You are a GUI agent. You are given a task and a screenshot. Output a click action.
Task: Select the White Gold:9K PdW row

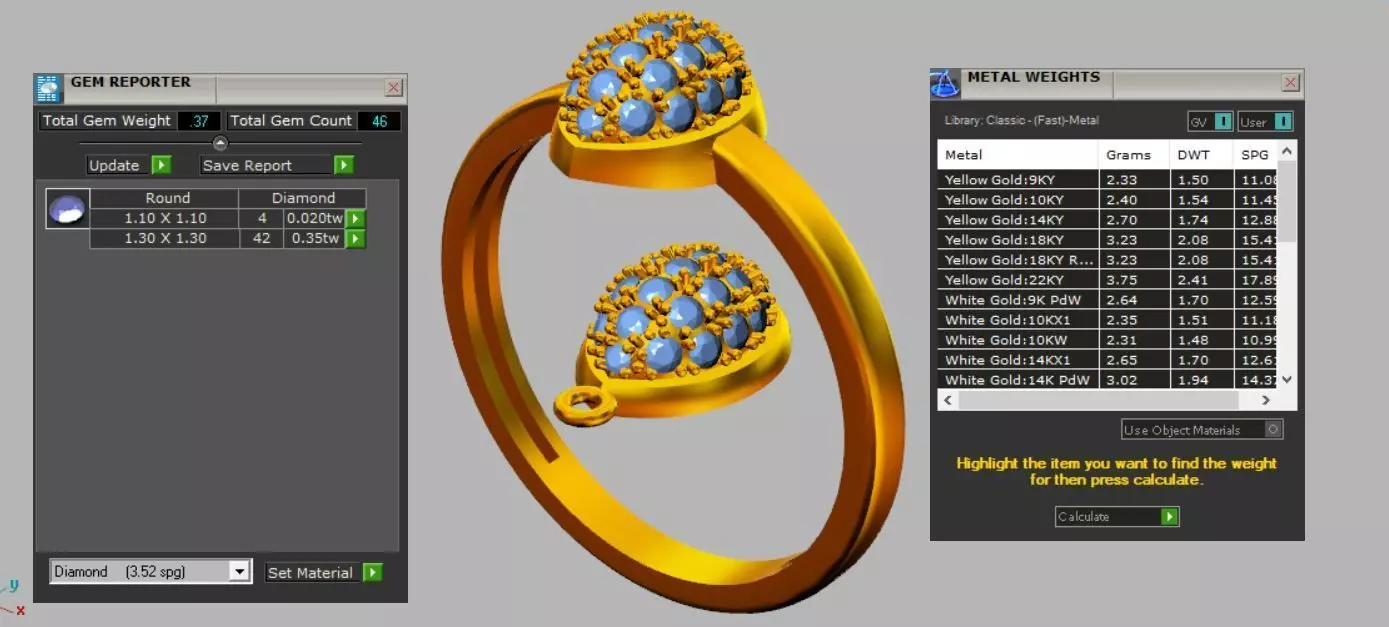[x=1108, y=300]
